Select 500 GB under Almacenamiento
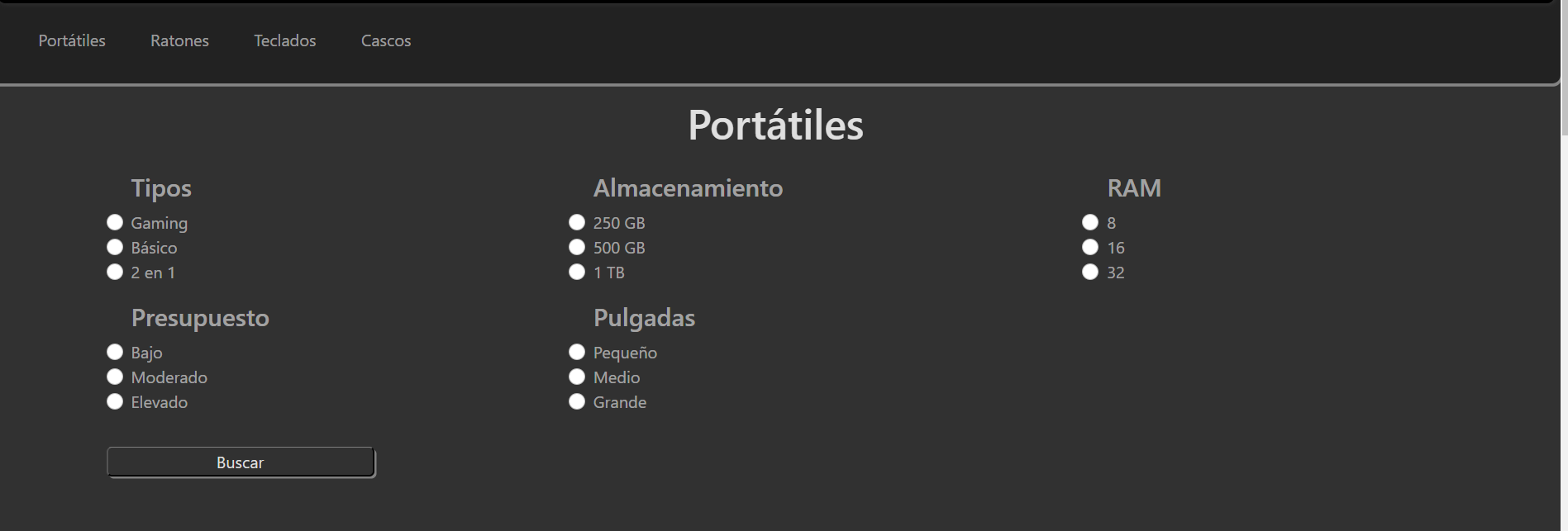This screenshot has width=1568, height=531. [x=577, y=247]
